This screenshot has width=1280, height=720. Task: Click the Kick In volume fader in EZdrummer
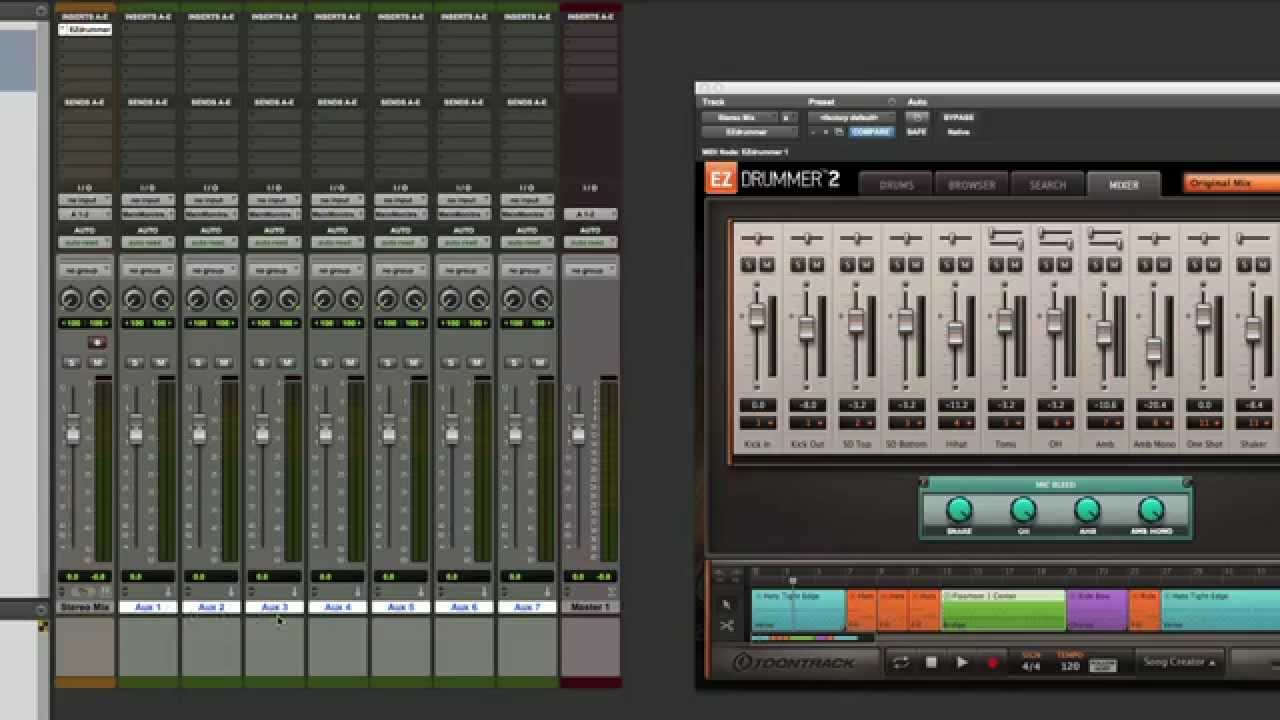click(757, 314)
